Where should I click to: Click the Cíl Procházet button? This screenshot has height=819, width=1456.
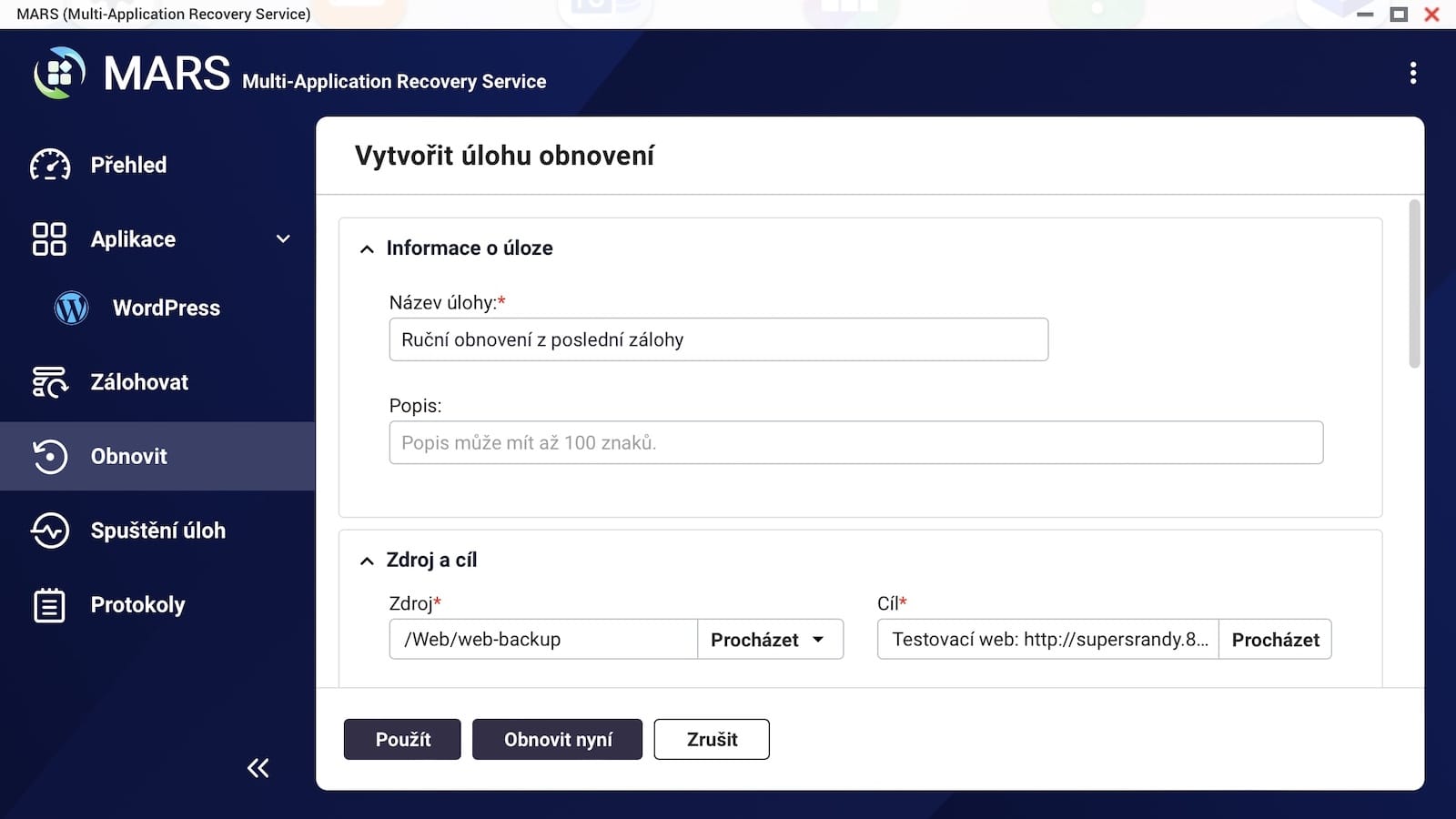pyautogui.click(x=1275, y=640)
